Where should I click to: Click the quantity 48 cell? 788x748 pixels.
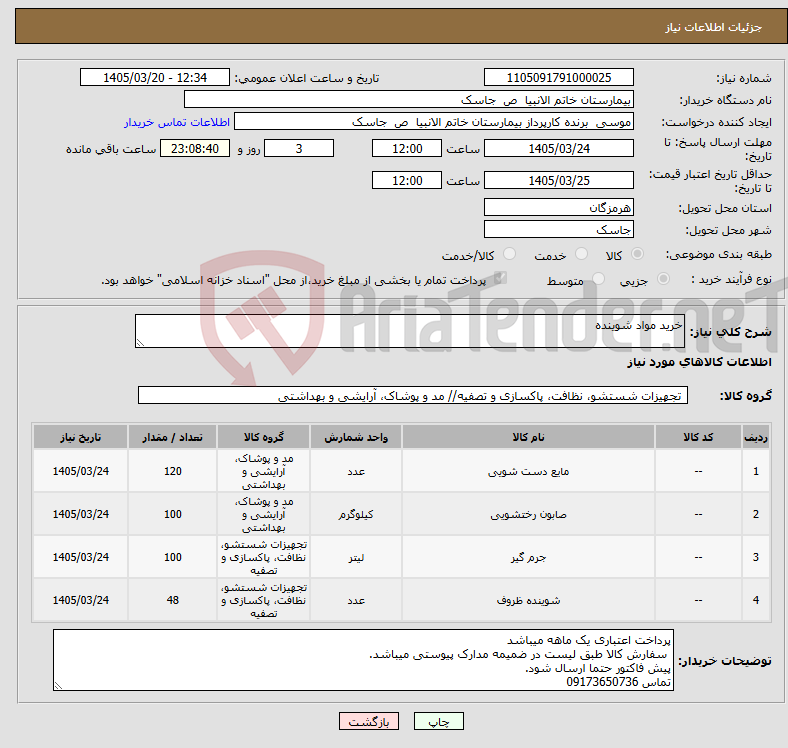(172, 600)
